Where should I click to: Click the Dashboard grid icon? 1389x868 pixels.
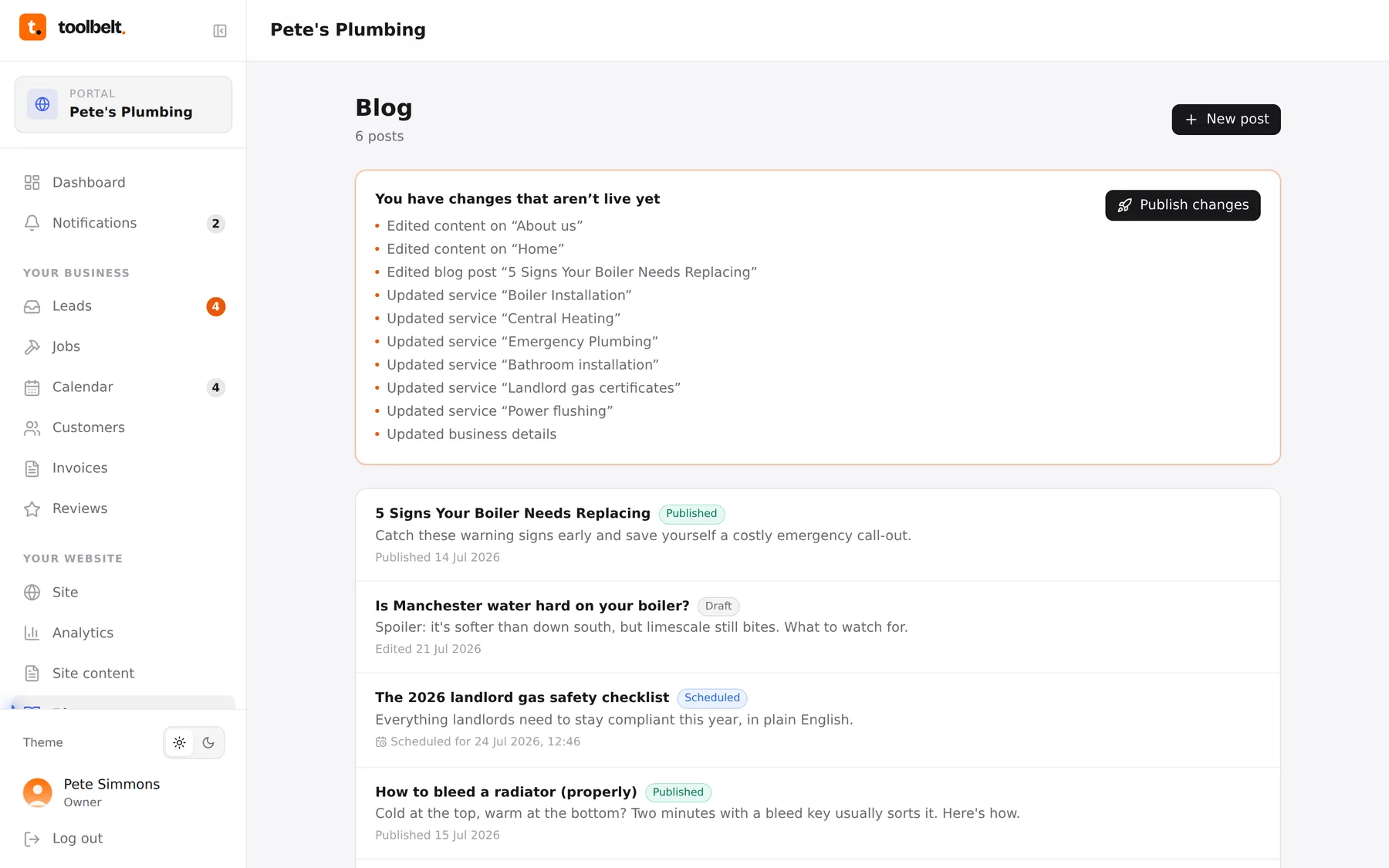(x=32, y=183)
